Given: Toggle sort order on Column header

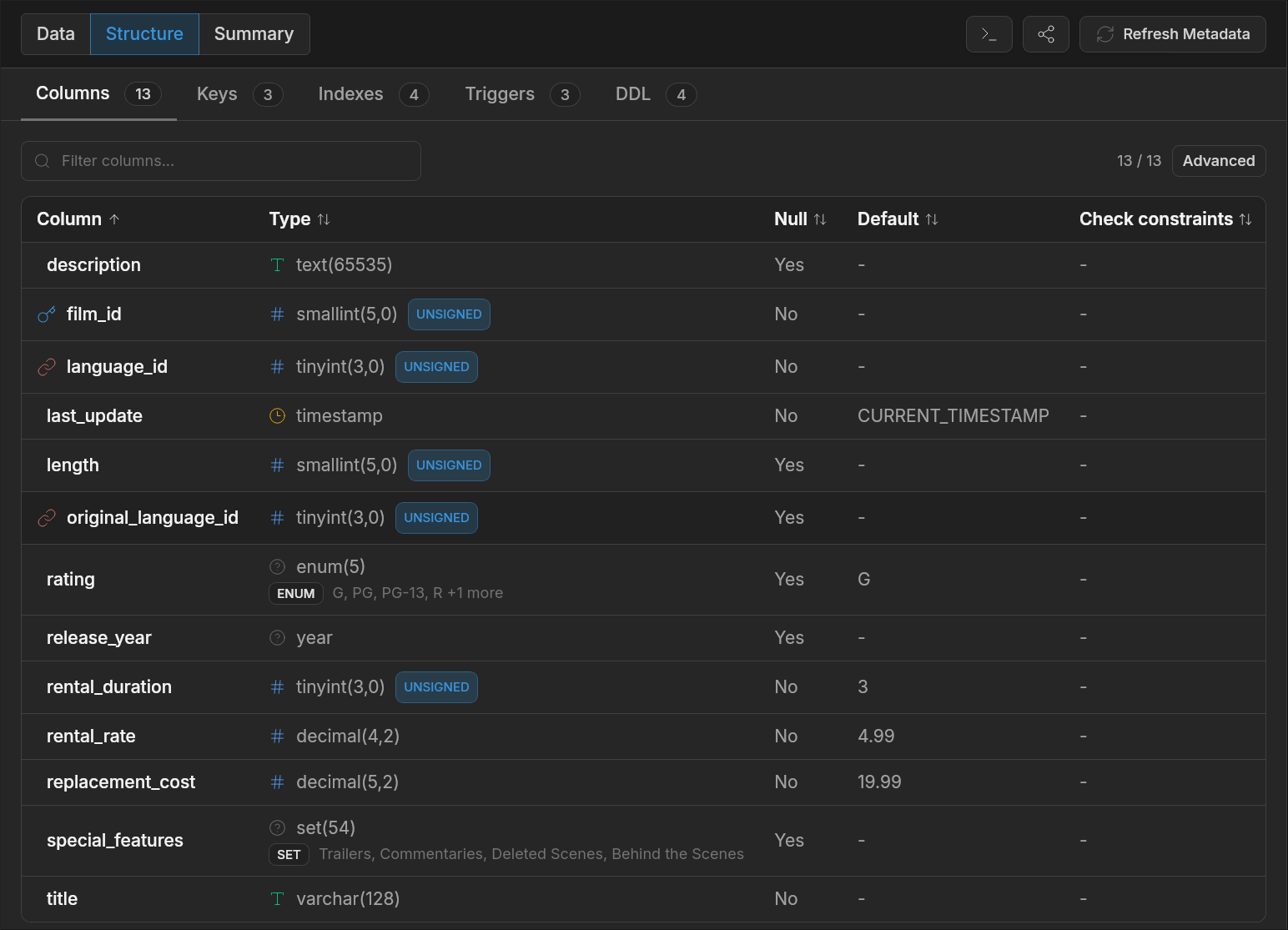Looking at the screenshot, I should click(x=78, y=219).
